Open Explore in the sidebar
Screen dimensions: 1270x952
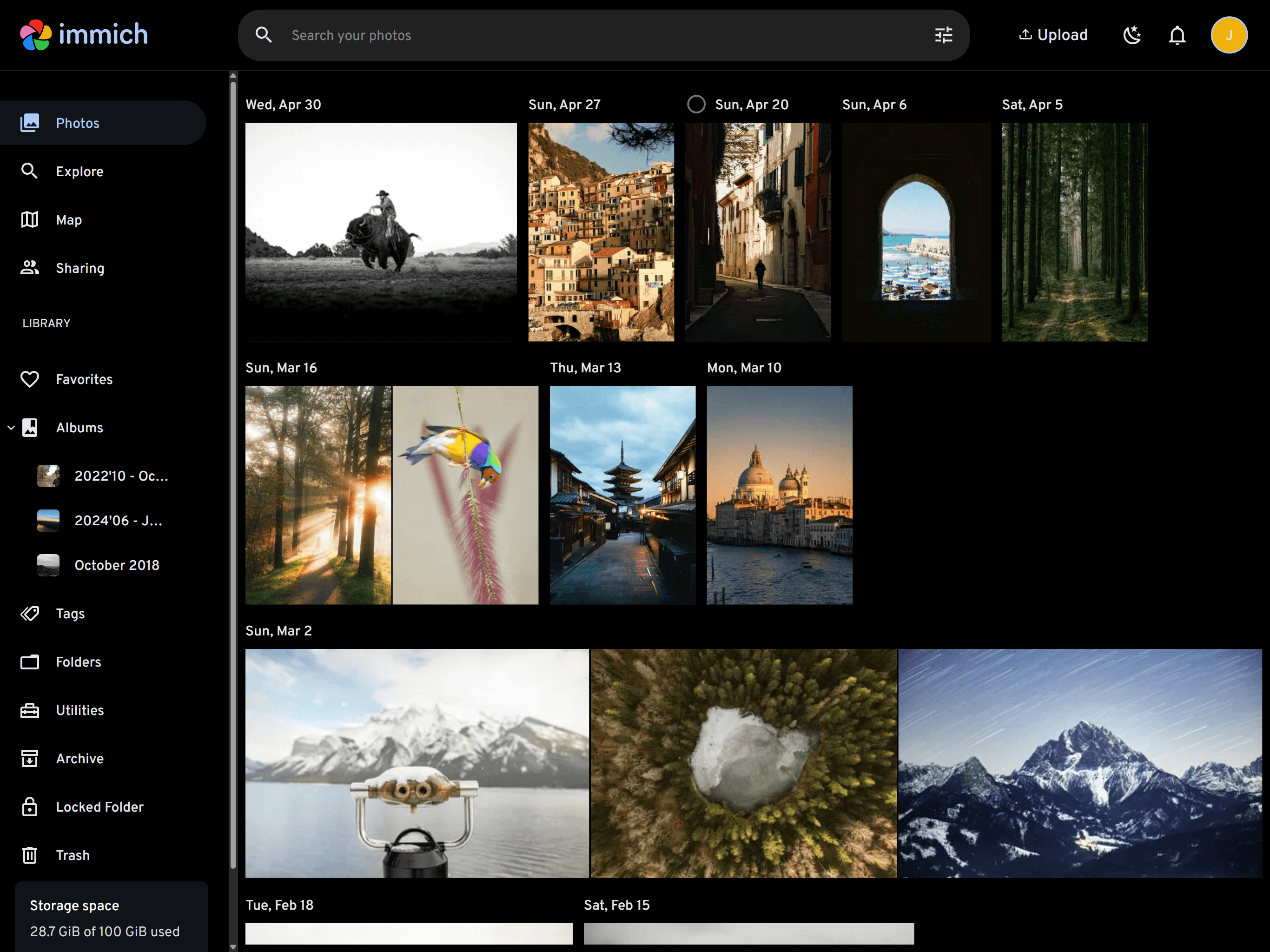pos(103,171)
